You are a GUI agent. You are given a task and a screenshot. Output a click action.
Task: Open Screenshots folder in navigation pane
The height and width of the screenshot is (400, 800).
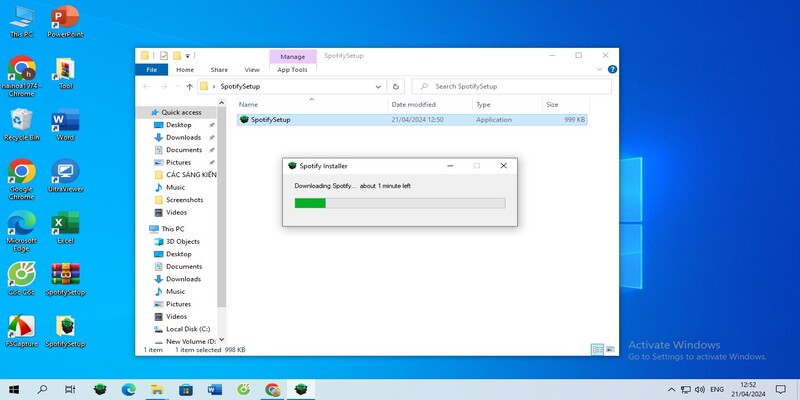(184, 200)
